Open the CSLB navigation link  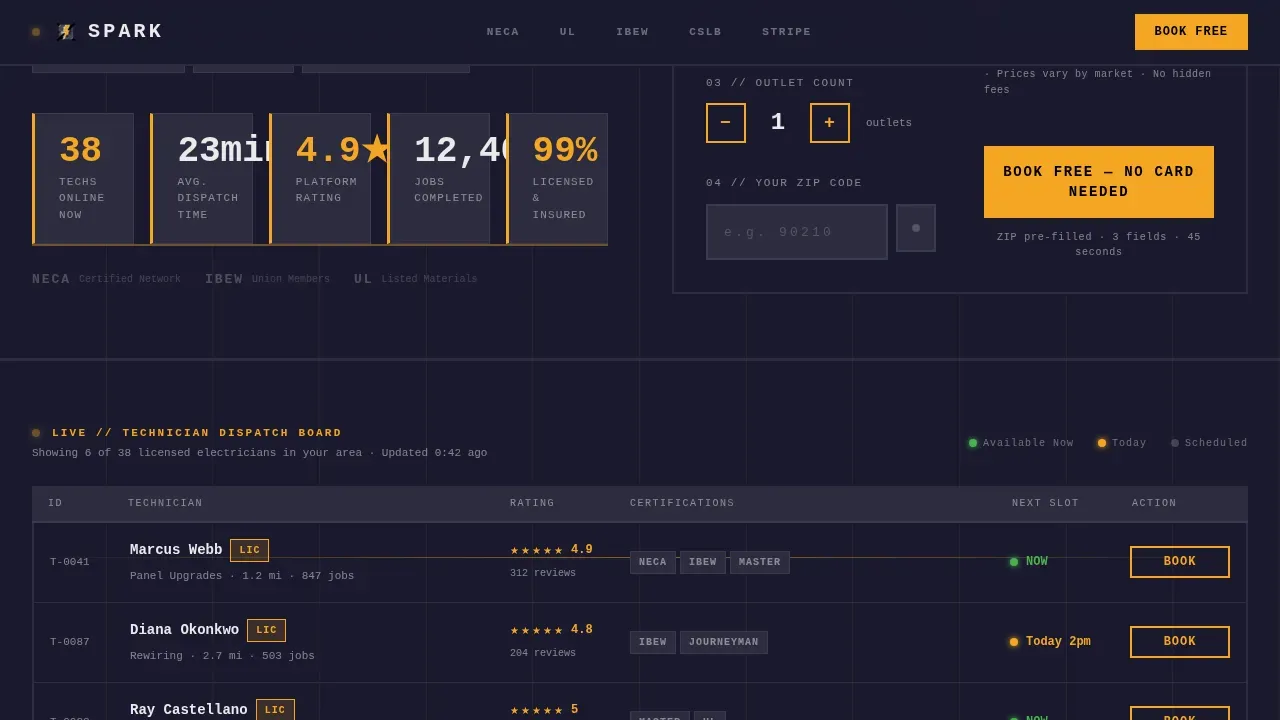[705, 32]
